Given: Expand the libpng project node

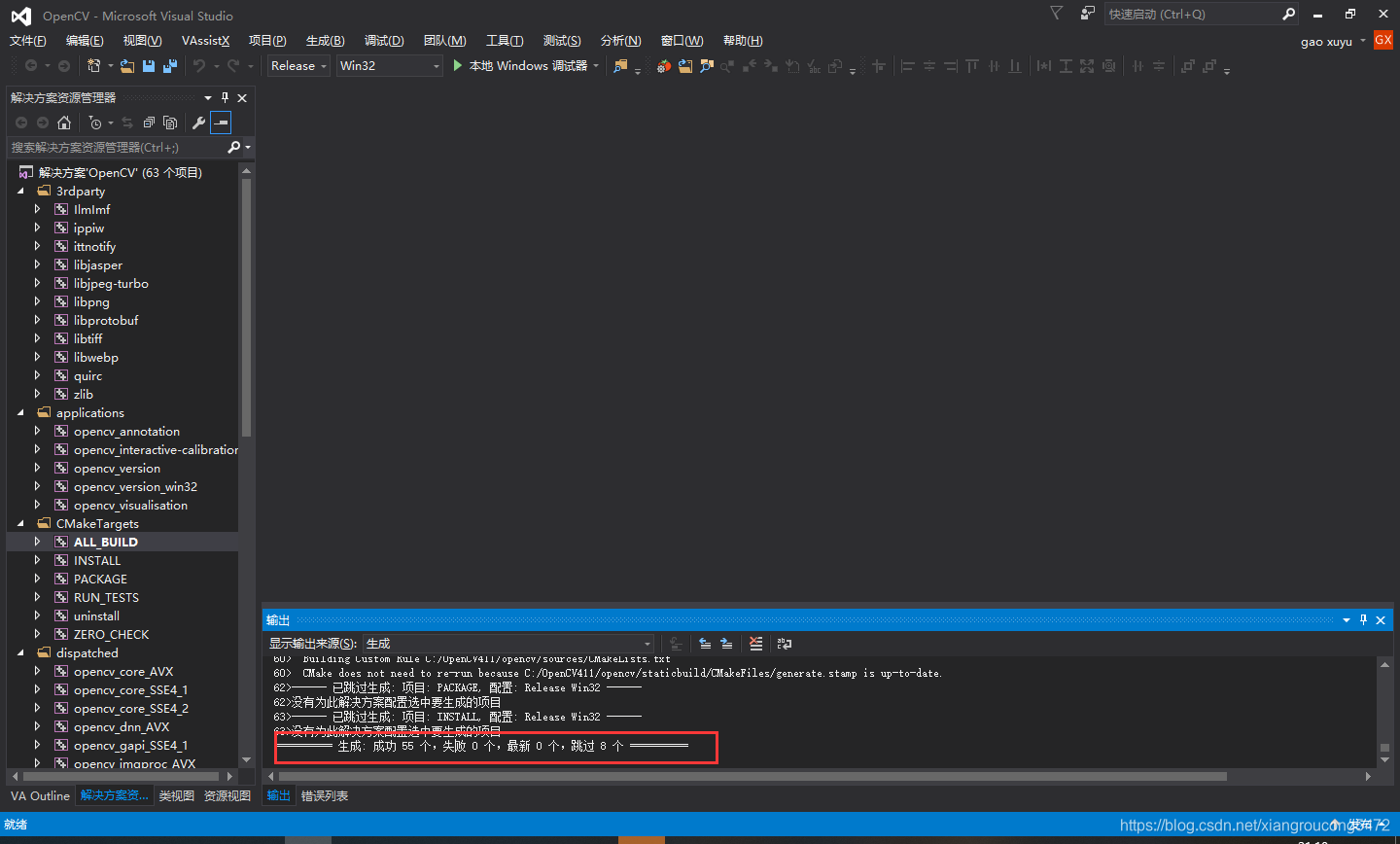Looking at the screenshot, I should [x=38, y=301].
